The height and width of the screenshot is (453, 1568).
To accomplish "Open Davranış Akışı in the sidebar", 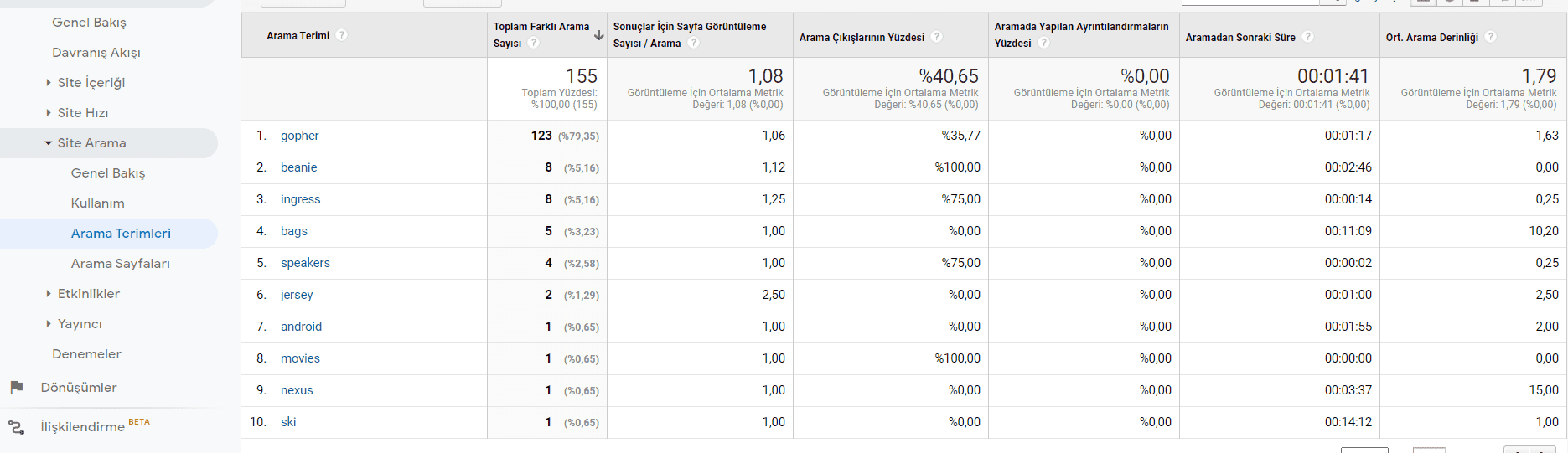I will 96,53.
